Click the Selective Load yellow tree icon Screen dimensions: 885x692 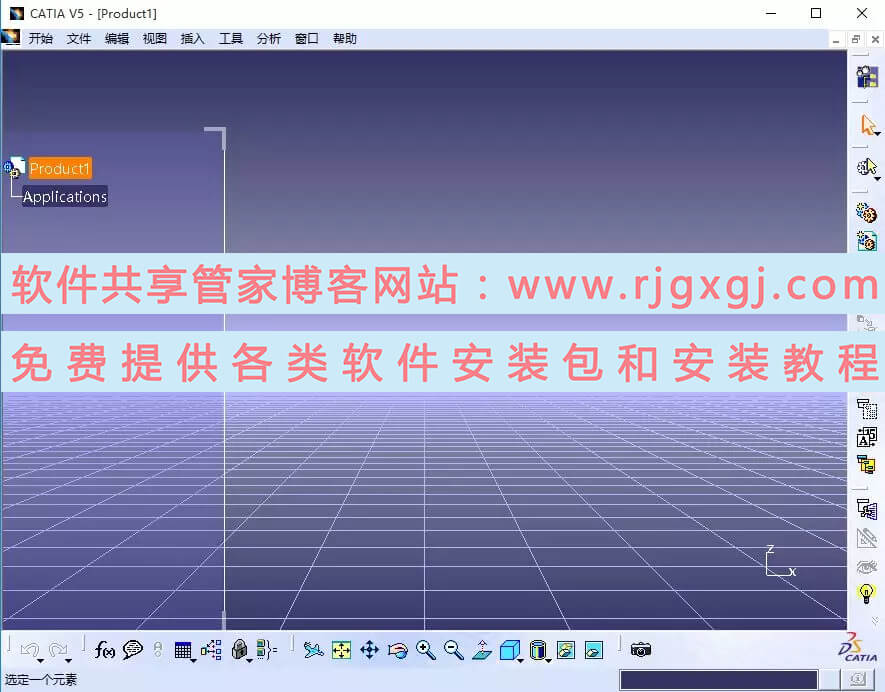pos(866,465)
